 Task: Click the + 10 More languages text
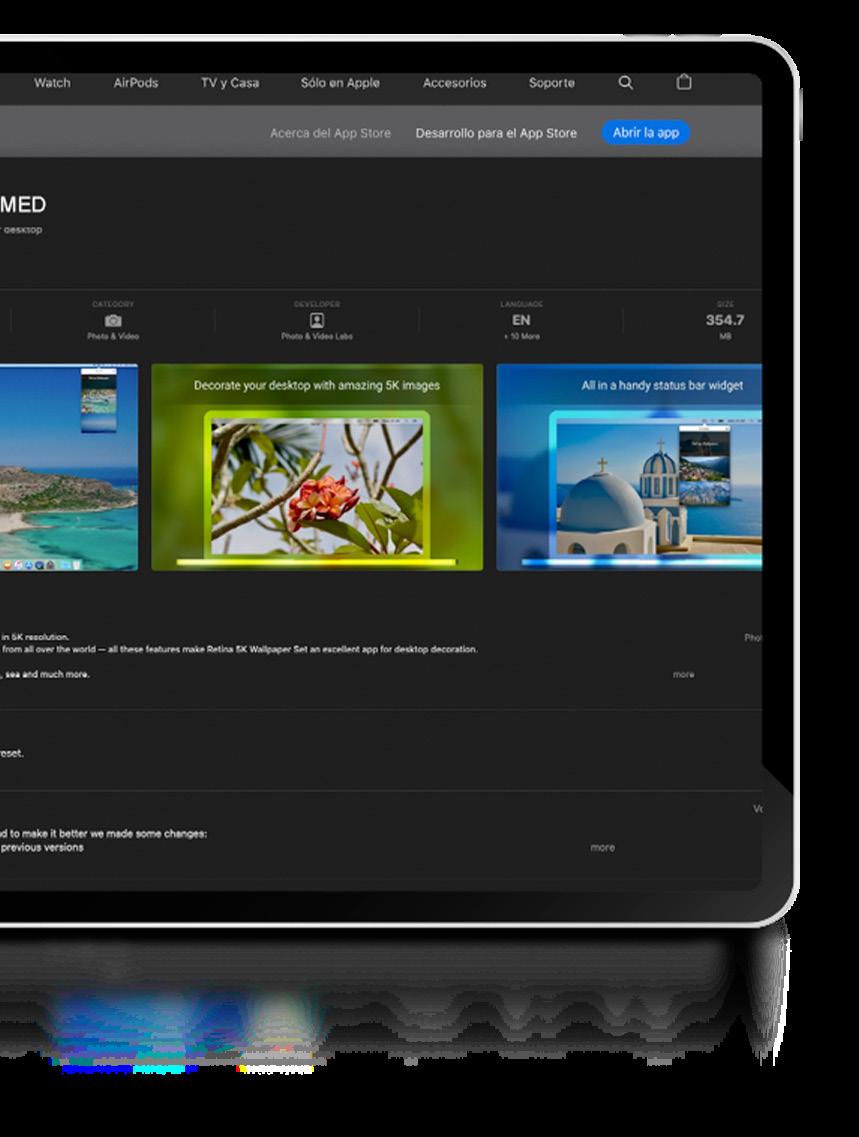(521, 336)
